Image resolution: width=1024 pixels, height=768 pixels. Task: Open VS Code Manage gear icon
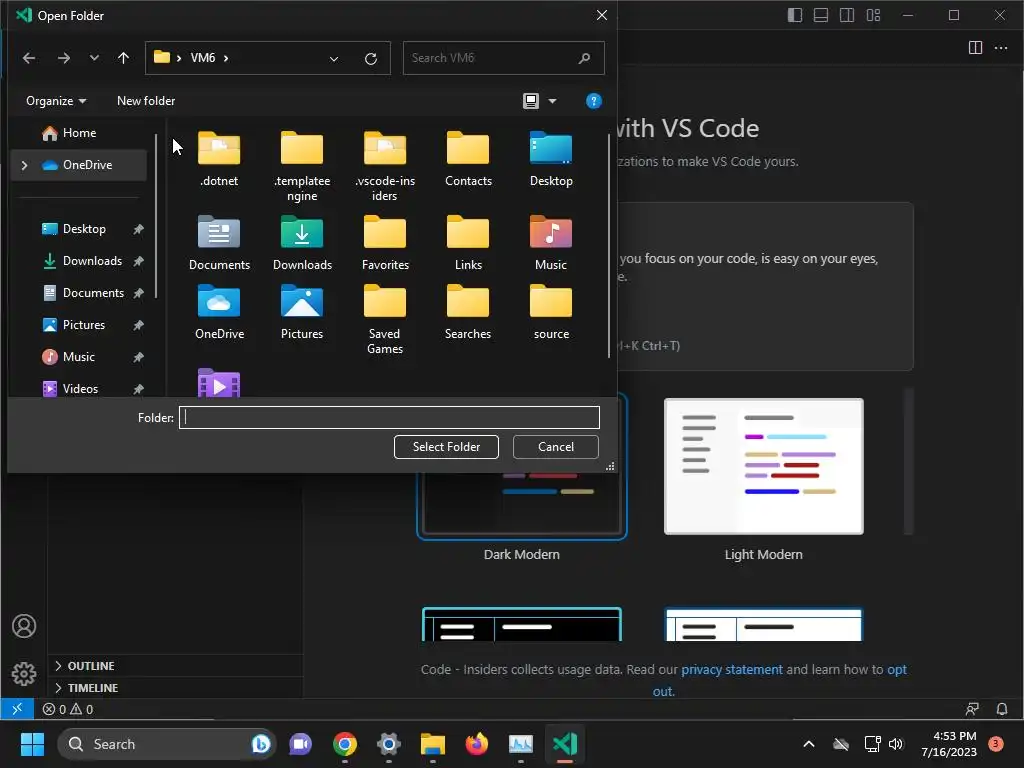(x=24, y=673)
